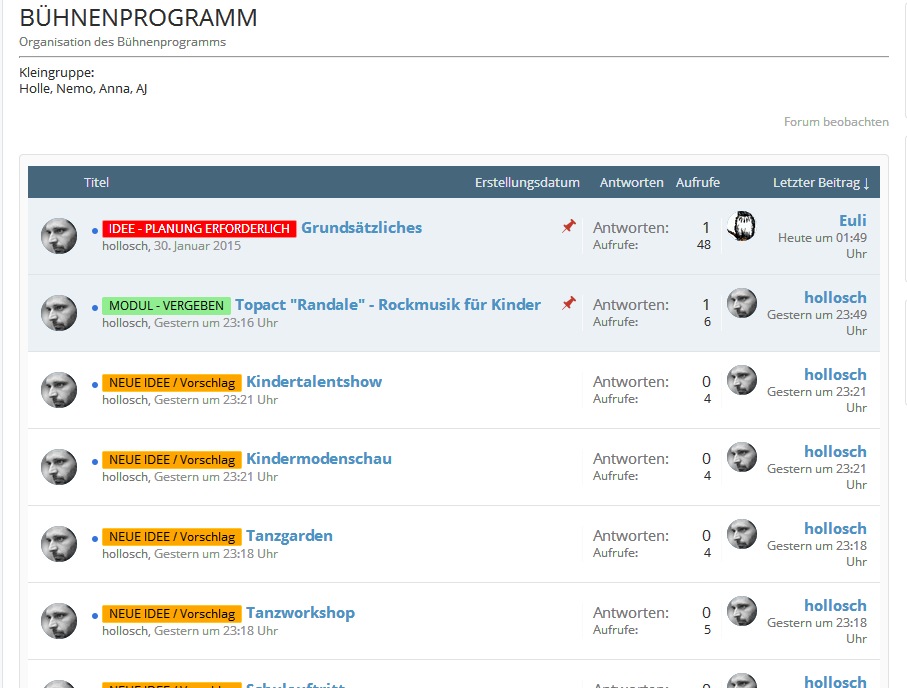Screen dimensions: 907x688
Task: Click the sticky pin icon on Grundsätzliches
Action: point(569,226)
